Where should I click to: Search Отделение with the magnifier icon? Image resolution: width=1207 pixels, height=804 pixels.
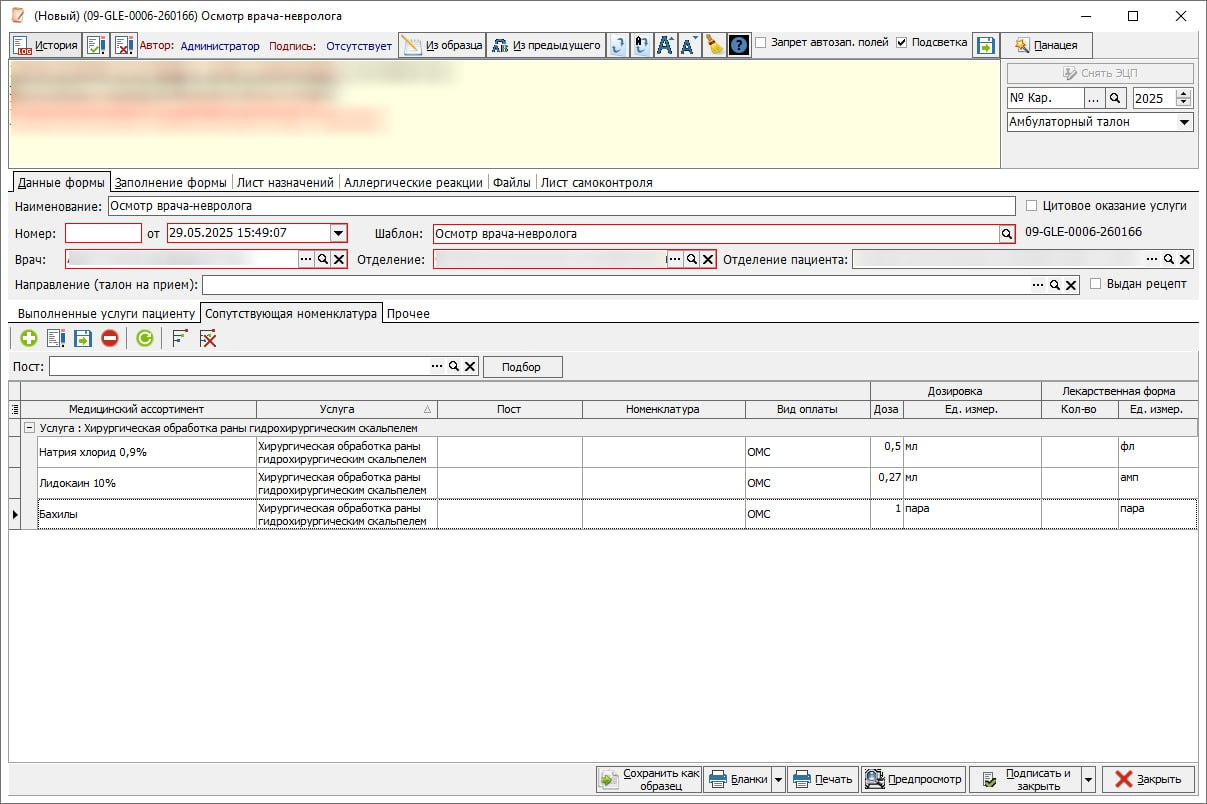point(691,259)
